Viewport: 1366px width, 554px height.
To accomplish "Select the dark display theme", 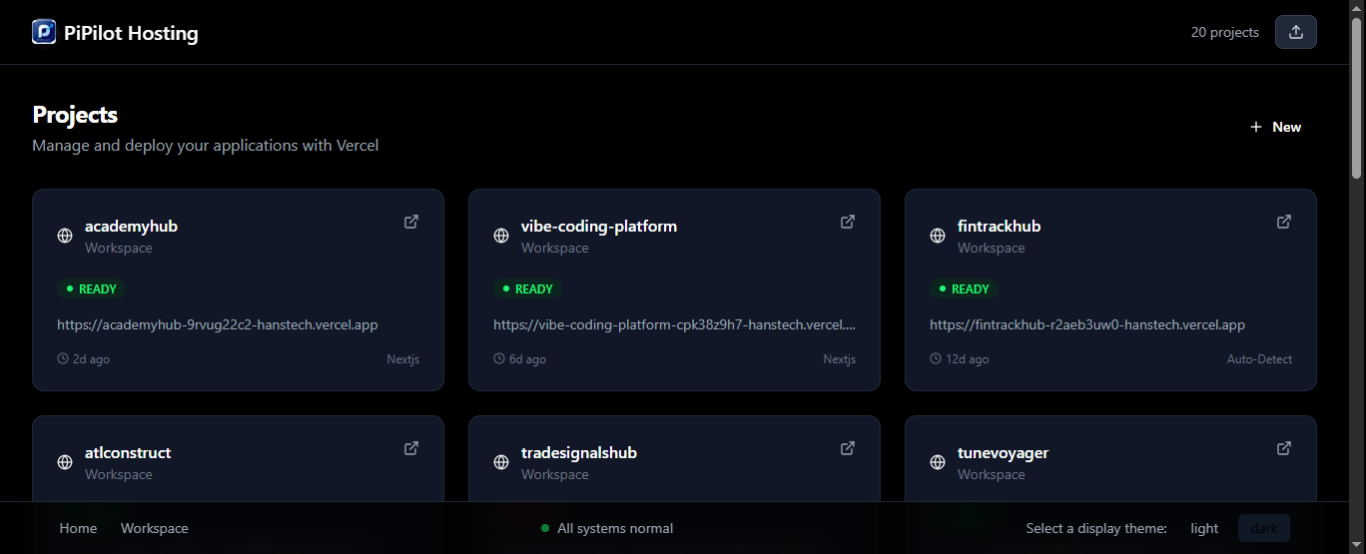I will 1264,528.
